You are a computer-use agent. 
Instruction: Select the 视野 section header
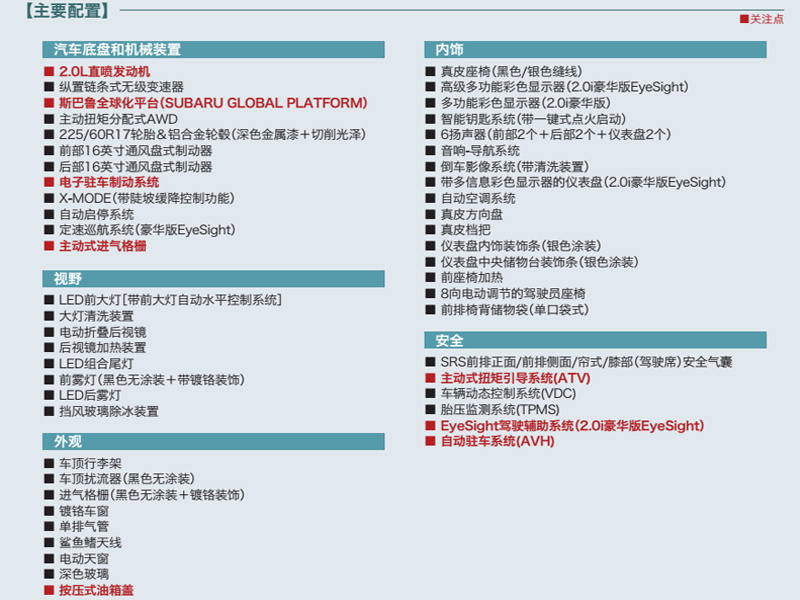coord(213,279)
